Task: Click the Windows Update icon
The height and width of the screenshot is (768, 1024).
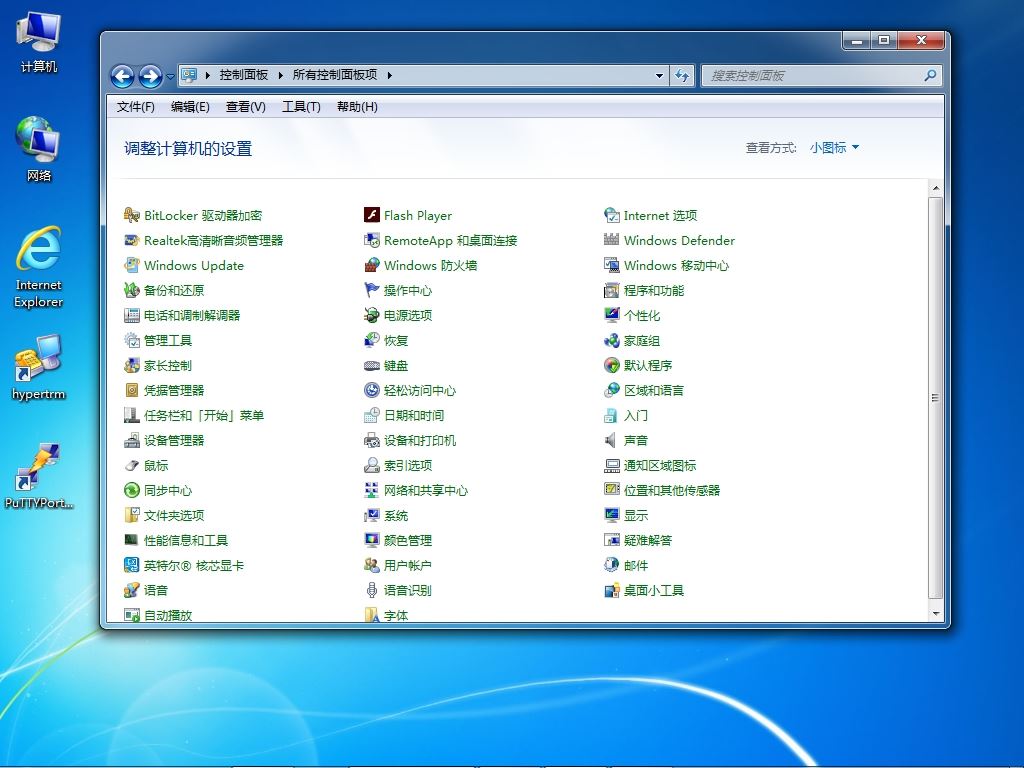Action: pyautogui.click(x=132, y=265)
